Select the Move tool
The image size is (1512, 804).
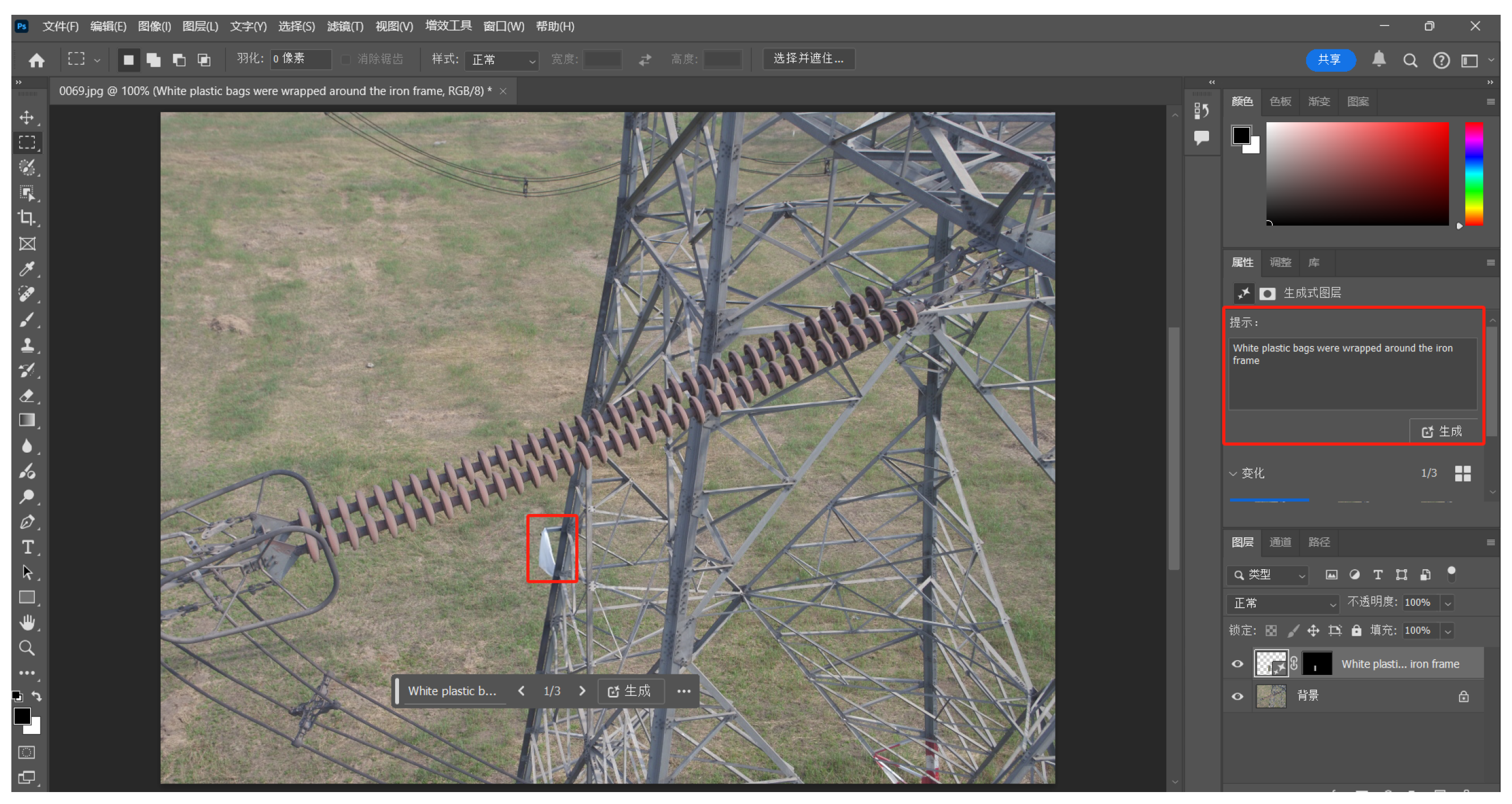click(26, 118)
